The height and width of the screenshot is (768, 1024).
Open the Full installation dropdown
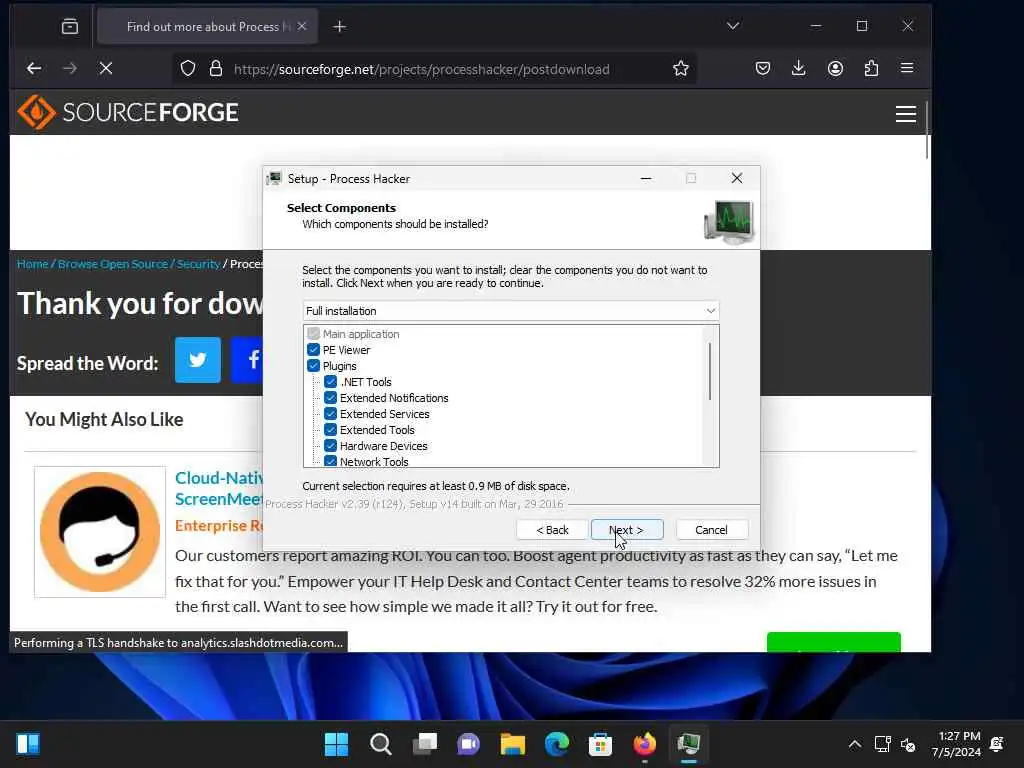click(511, 311)
